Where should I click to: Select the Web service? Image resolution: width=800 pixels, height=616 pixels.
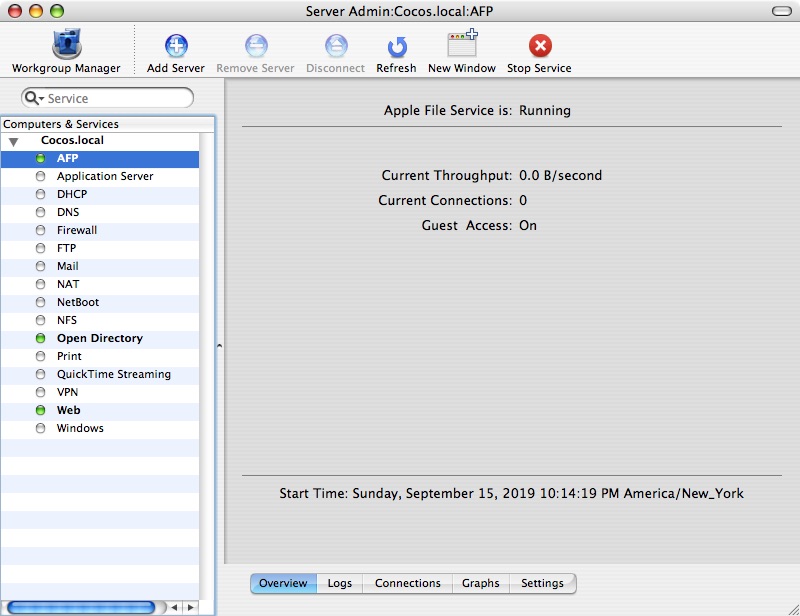click(100, 410)
